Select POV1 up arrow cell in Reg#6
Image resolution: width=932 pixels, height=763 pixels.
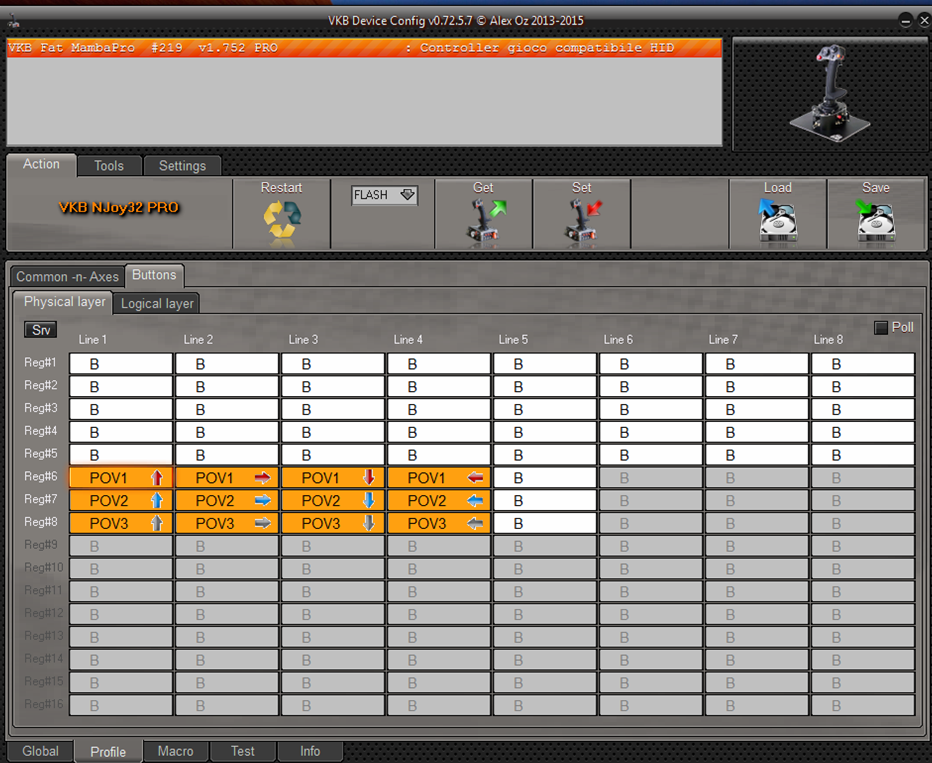121,478
